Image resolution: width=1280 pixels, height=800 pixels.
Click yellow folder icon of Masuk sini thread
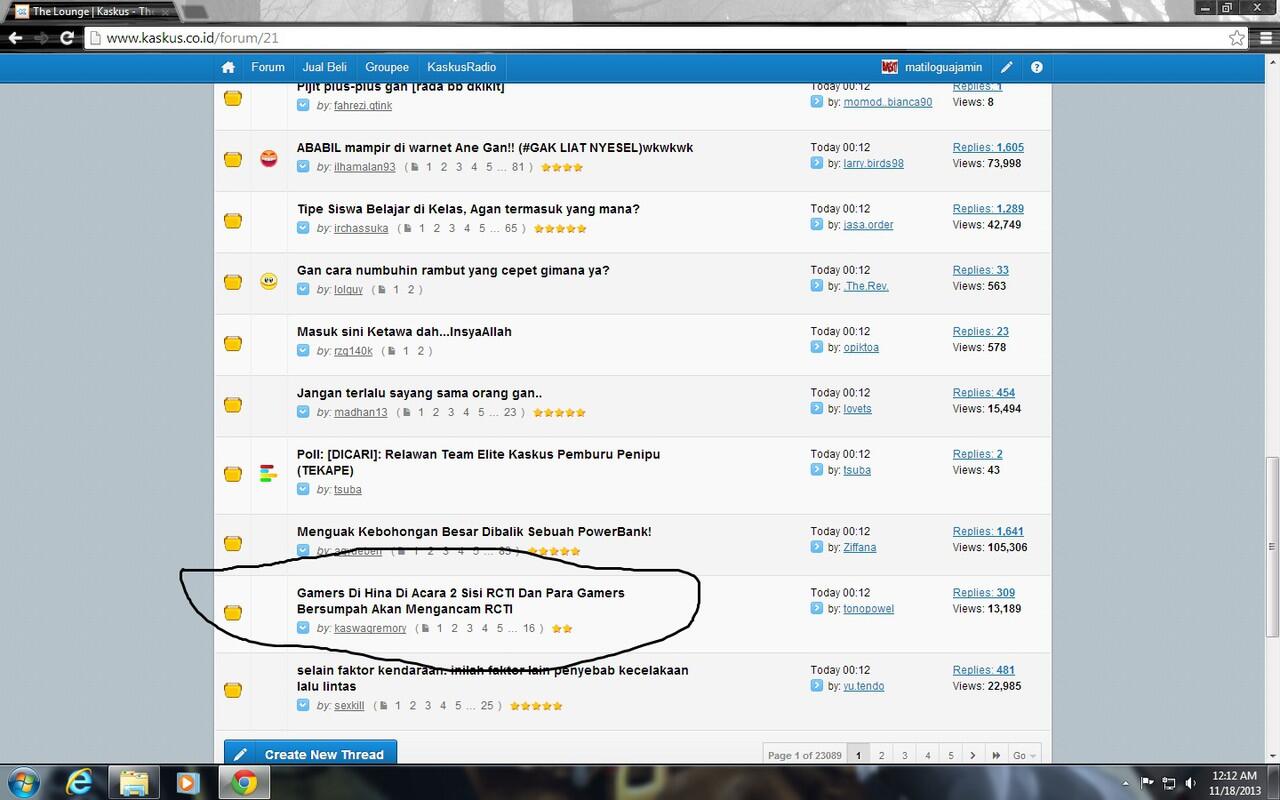click(x=233, y=343)
